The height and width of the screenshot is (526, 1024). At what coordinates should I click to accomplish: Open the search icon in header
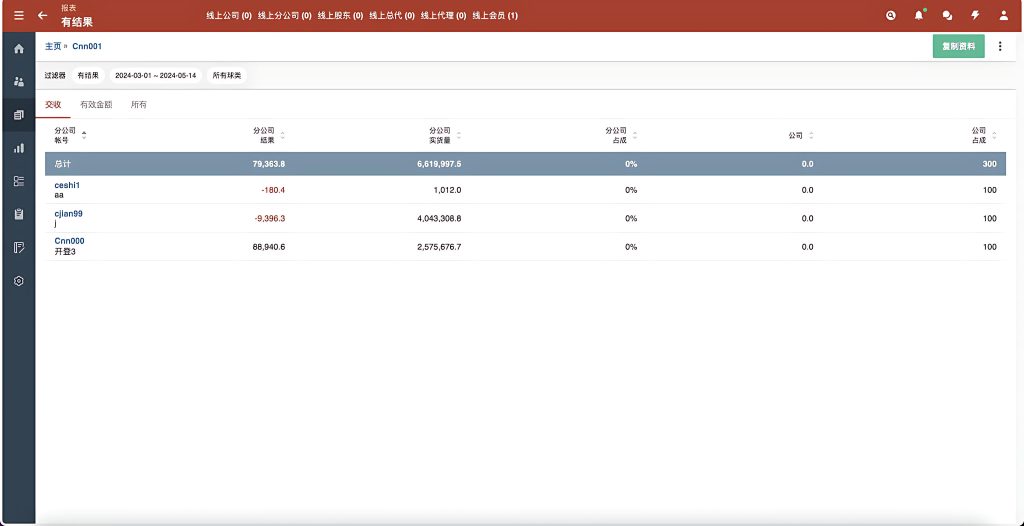point(891,15)
